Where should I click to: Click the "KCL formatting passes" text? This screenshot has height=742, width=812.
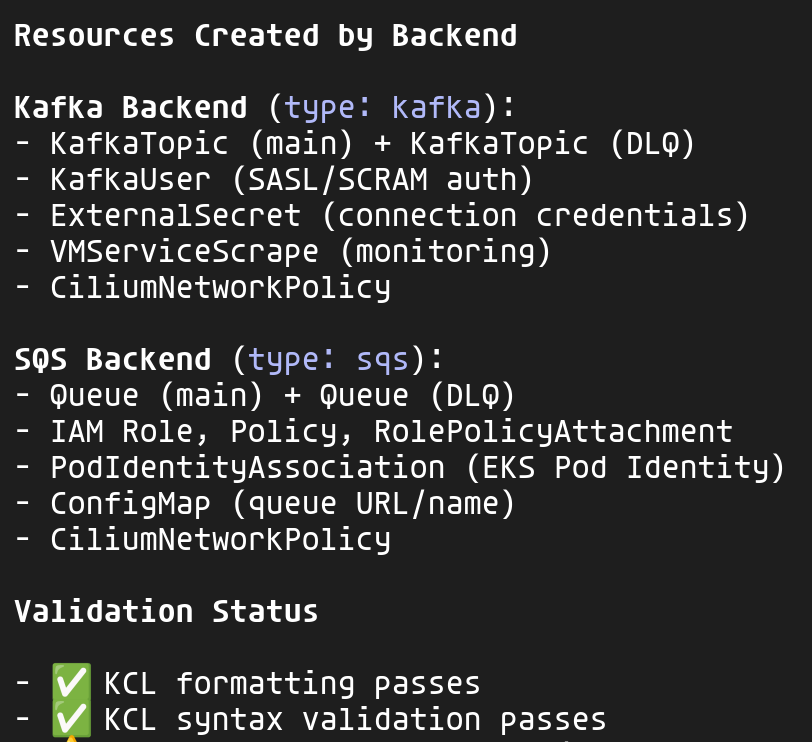click(x=292, y=684)
